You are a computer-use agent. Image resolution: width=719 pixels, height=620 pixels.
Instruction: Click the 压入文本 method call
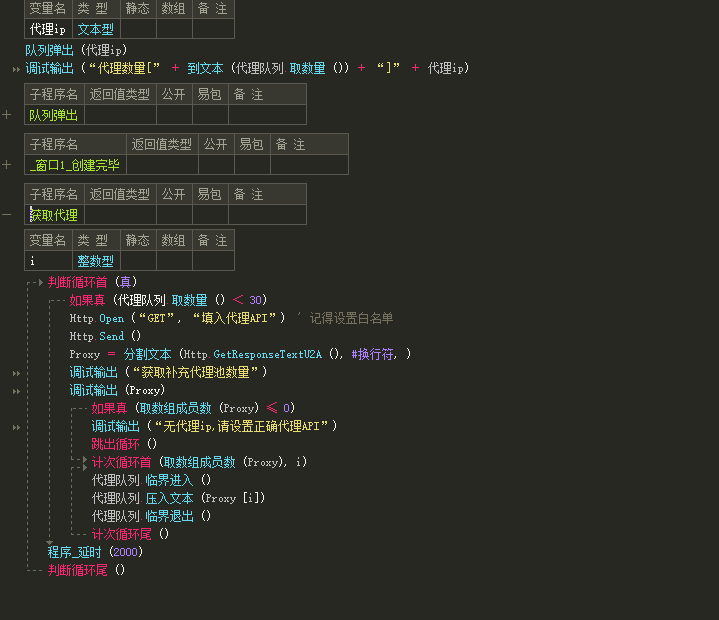169,498
